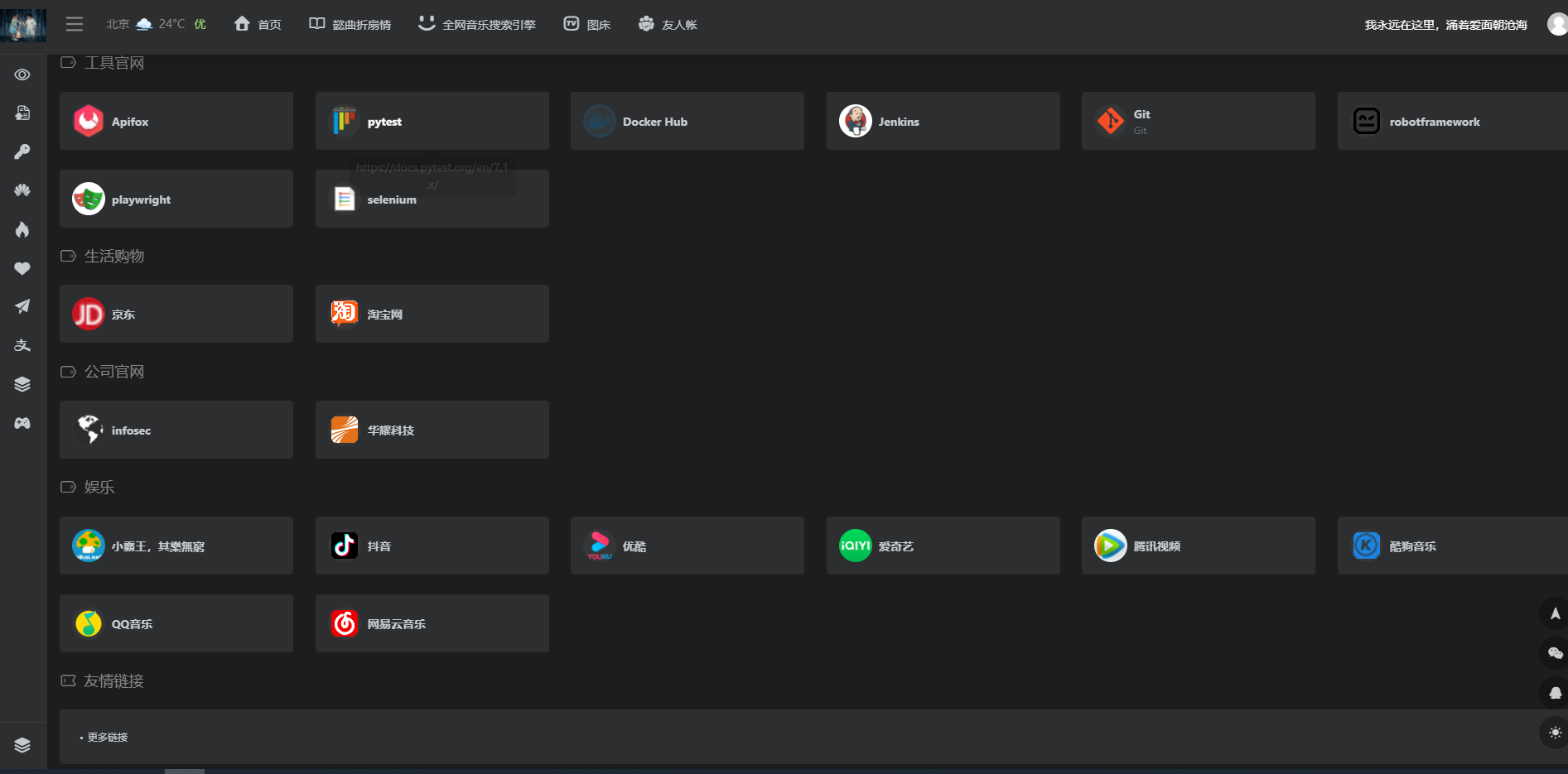The height and width of the screenshot is (774, 1568).
Task: Click the key icon in the sidebar
Action: point(22,151)
